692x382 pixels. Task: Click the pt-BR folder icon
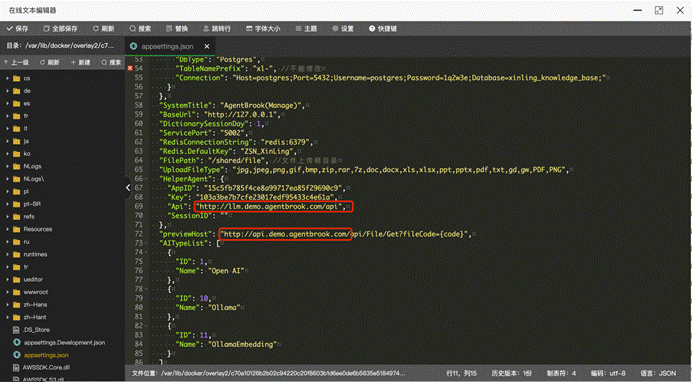17,204
